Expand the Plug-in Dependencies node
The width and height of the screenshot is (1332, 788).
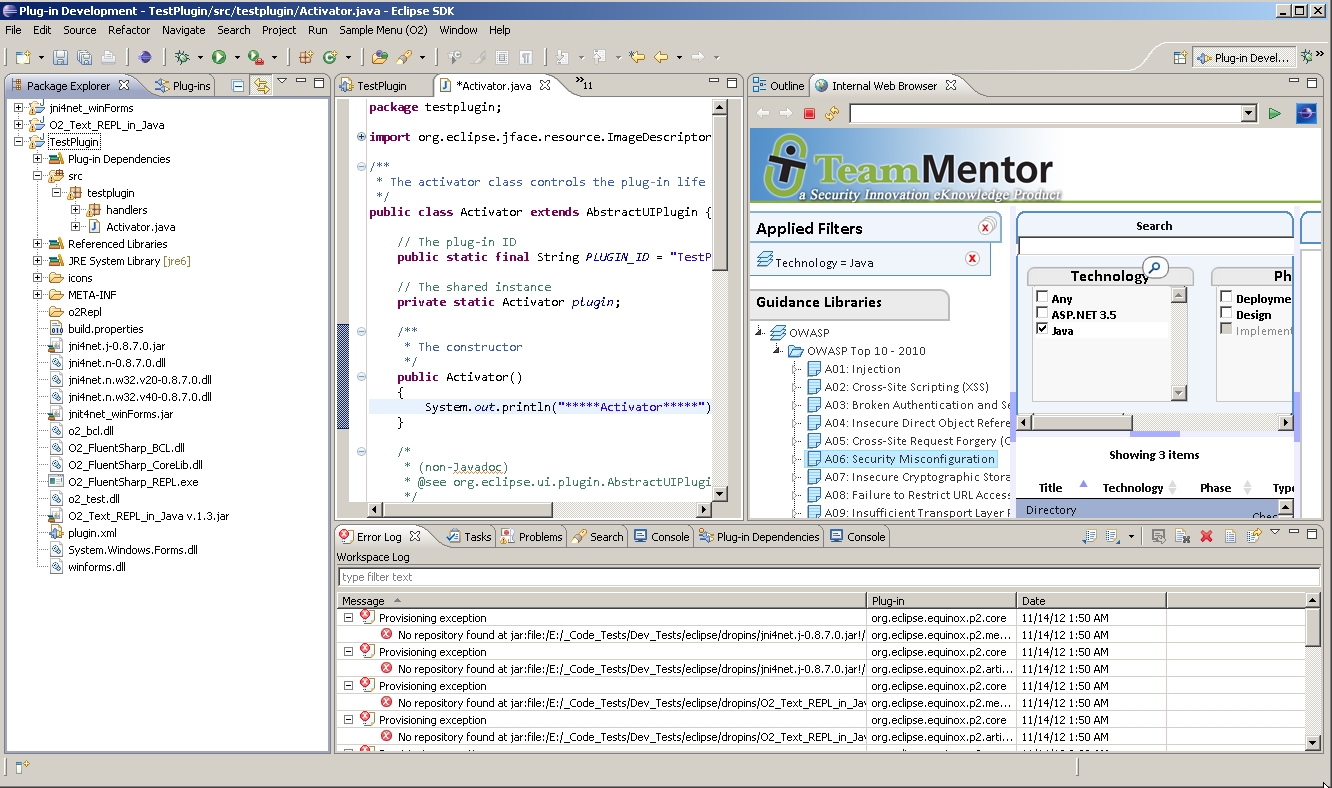38,159
